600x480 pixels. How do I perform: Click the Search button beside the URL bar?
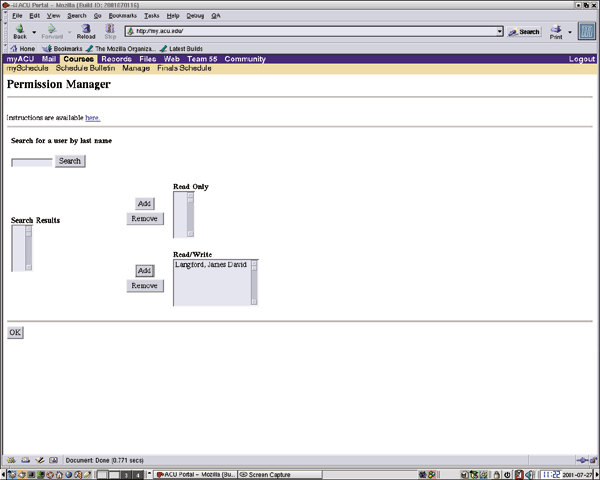coord(524,32)
